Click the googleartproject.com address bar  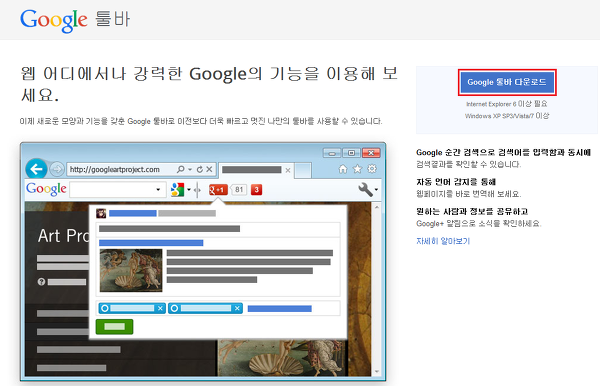(x=142, y=169)
